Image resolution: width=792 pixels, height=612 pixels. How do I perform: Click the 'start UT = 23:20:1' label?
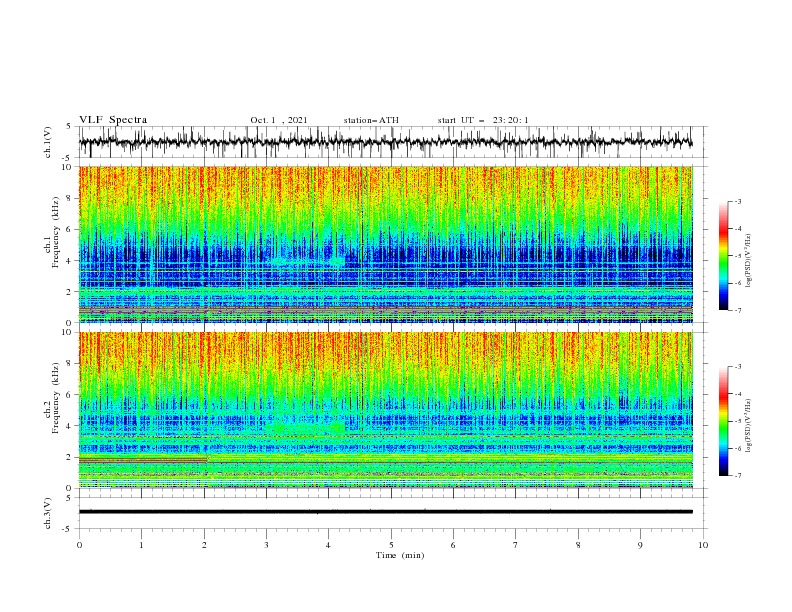coord(483,120)
